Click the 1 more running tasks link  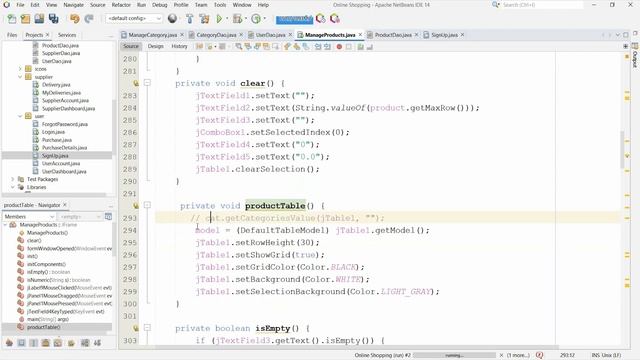(x=518, y=356)
